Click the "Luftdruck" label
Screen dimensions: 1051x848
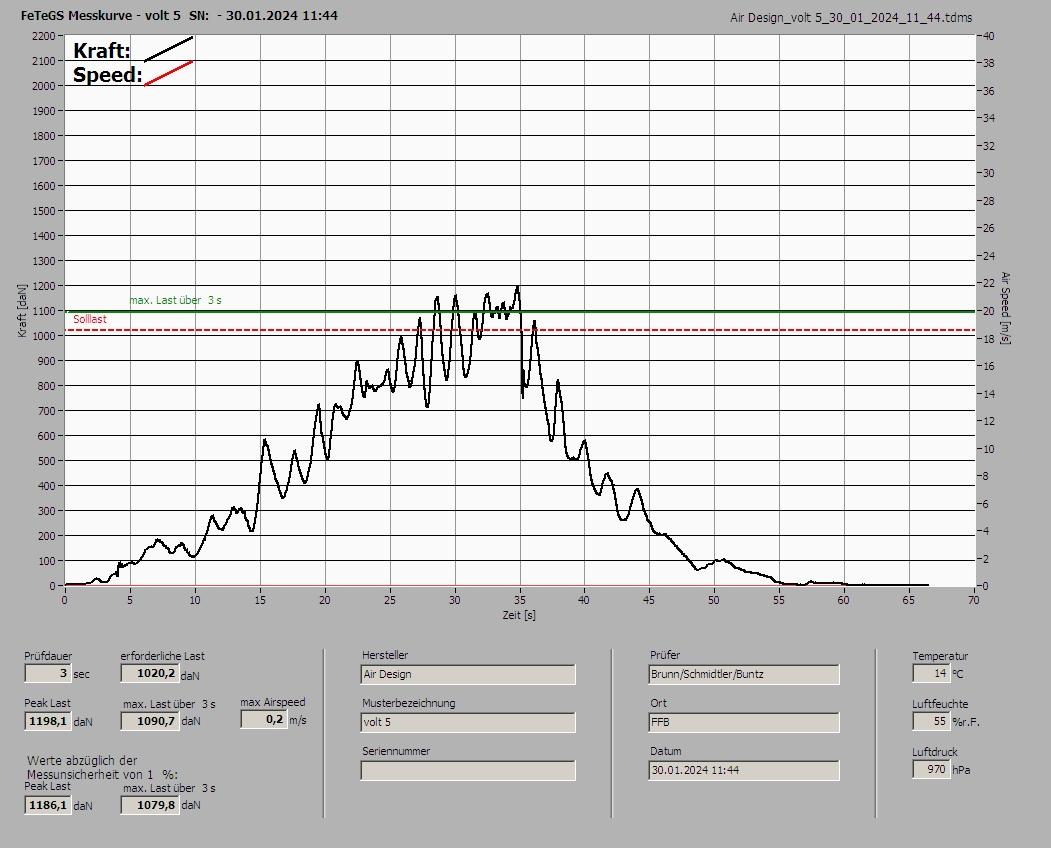[x=935, y=752]
